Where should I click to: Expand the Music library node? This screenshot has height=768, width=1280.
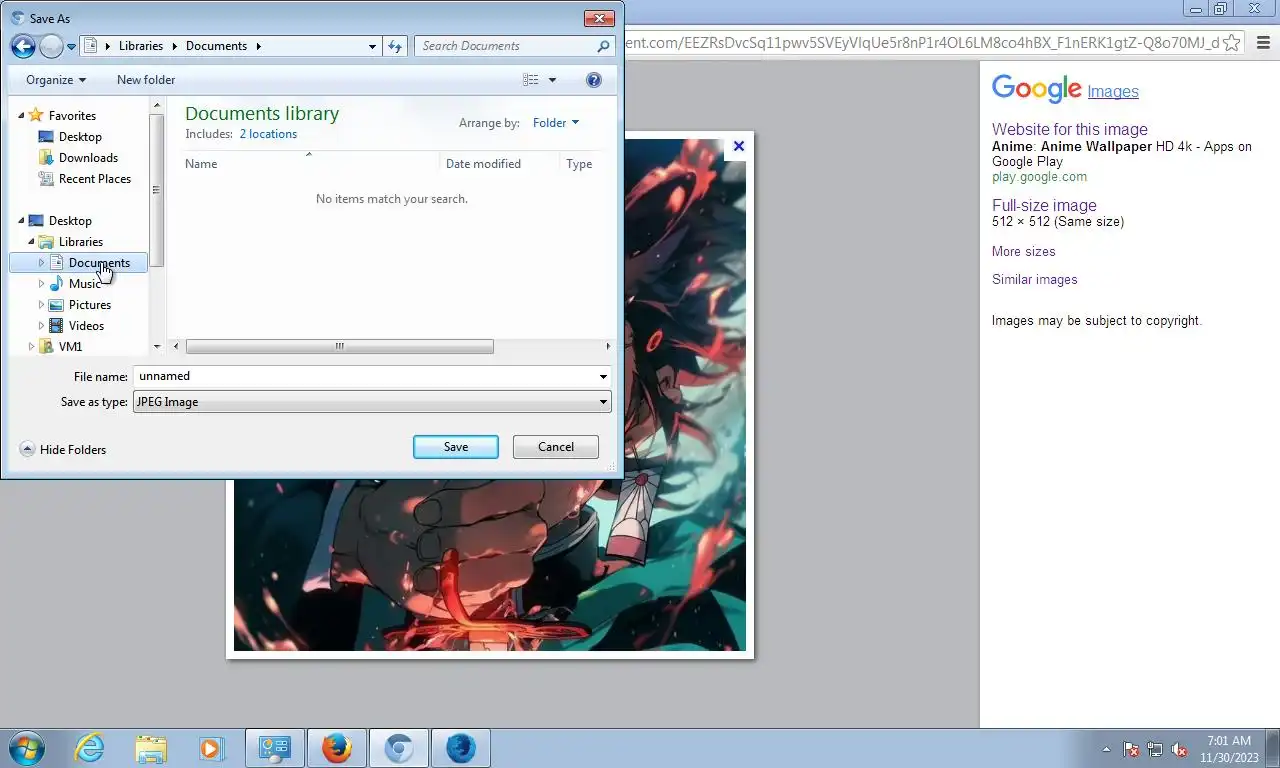point(41,284)
